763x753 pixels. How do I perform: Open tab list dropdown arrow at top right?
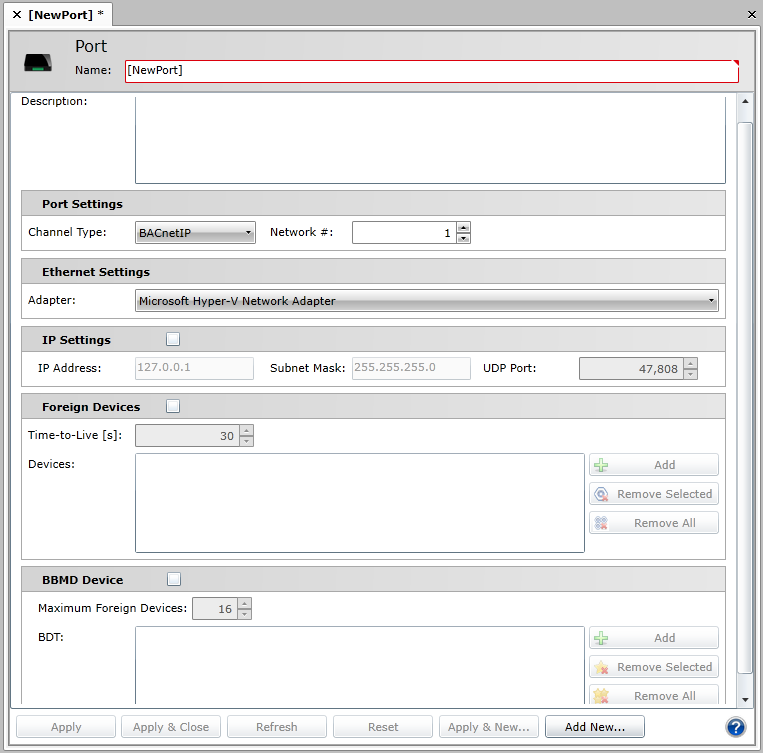pos(751,14)
